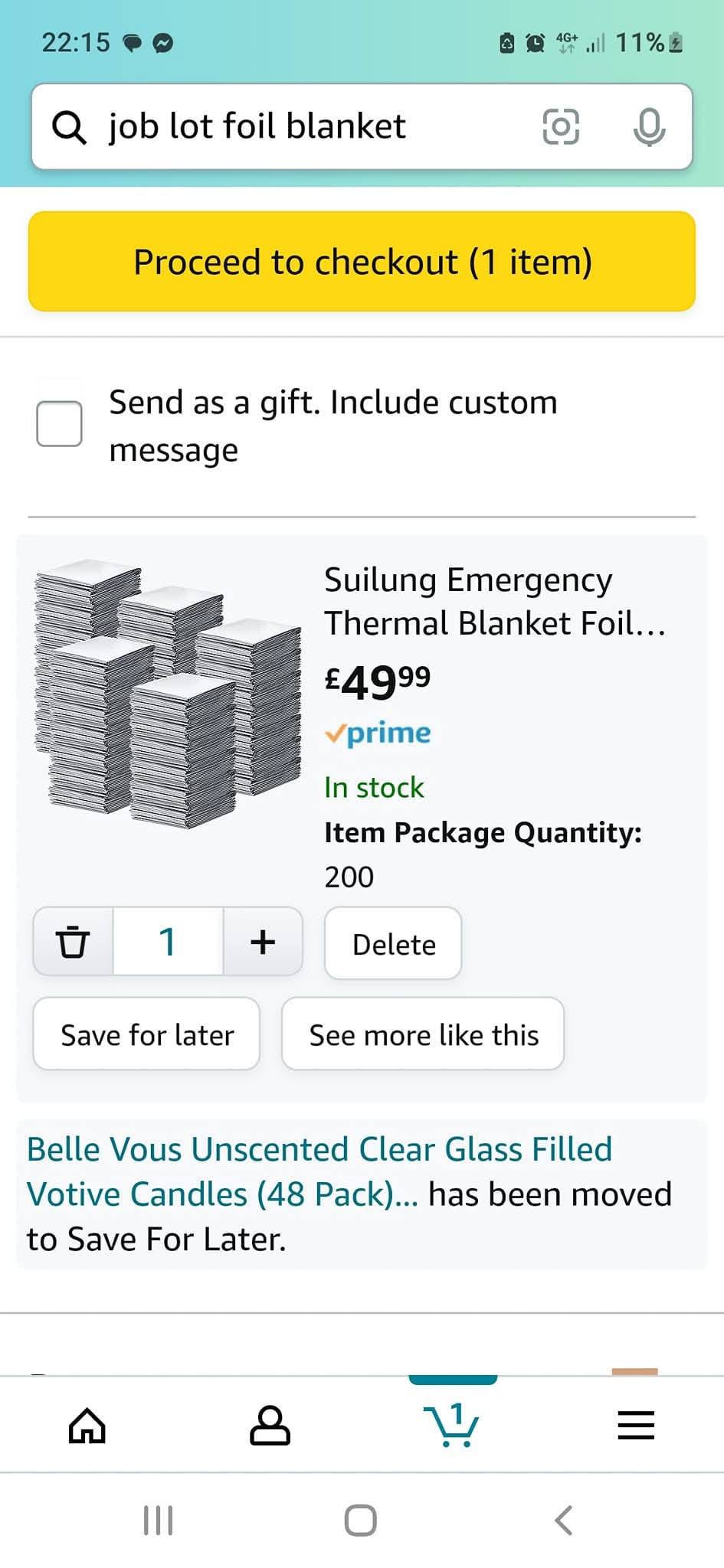Open Belle Vous Votive Candles link
Viewport: 724px width, 1568px height.
[x=319, y=1171]
